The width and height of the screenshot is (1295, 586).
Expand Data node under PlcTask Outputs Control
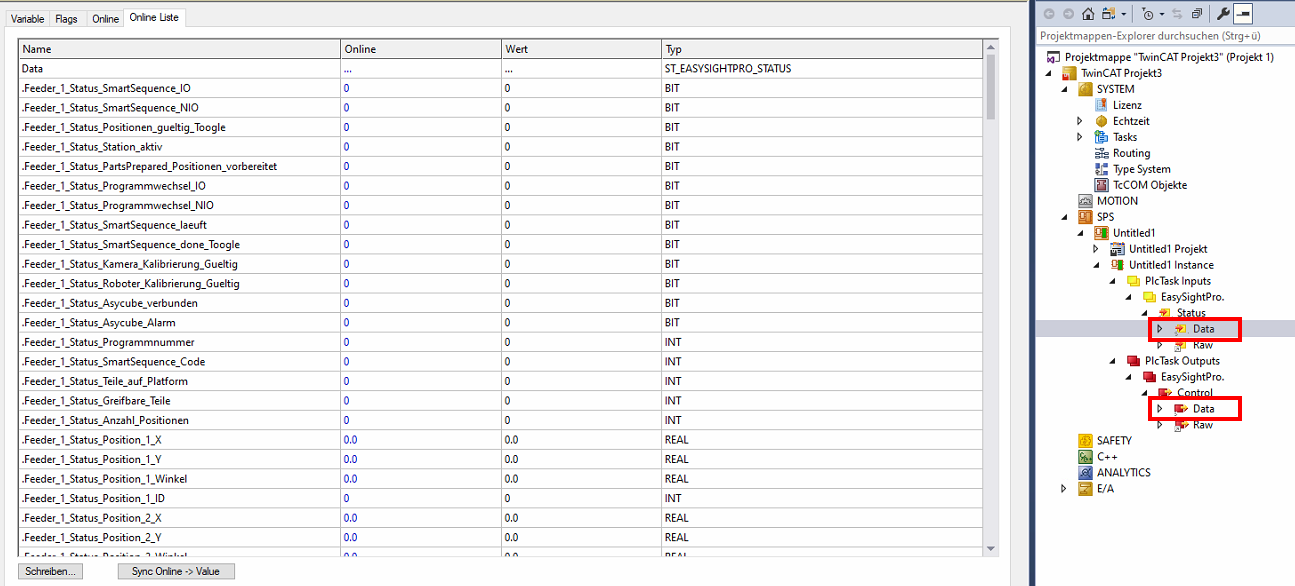click(x=1159, y=409)
